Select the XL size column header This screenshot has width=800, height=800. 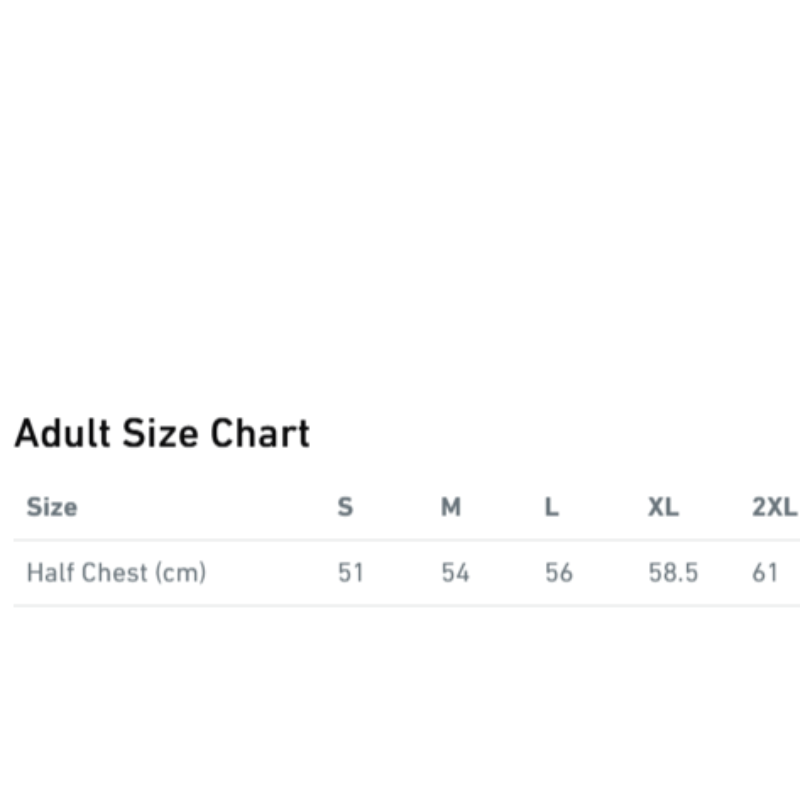click(x=663, y=507)
